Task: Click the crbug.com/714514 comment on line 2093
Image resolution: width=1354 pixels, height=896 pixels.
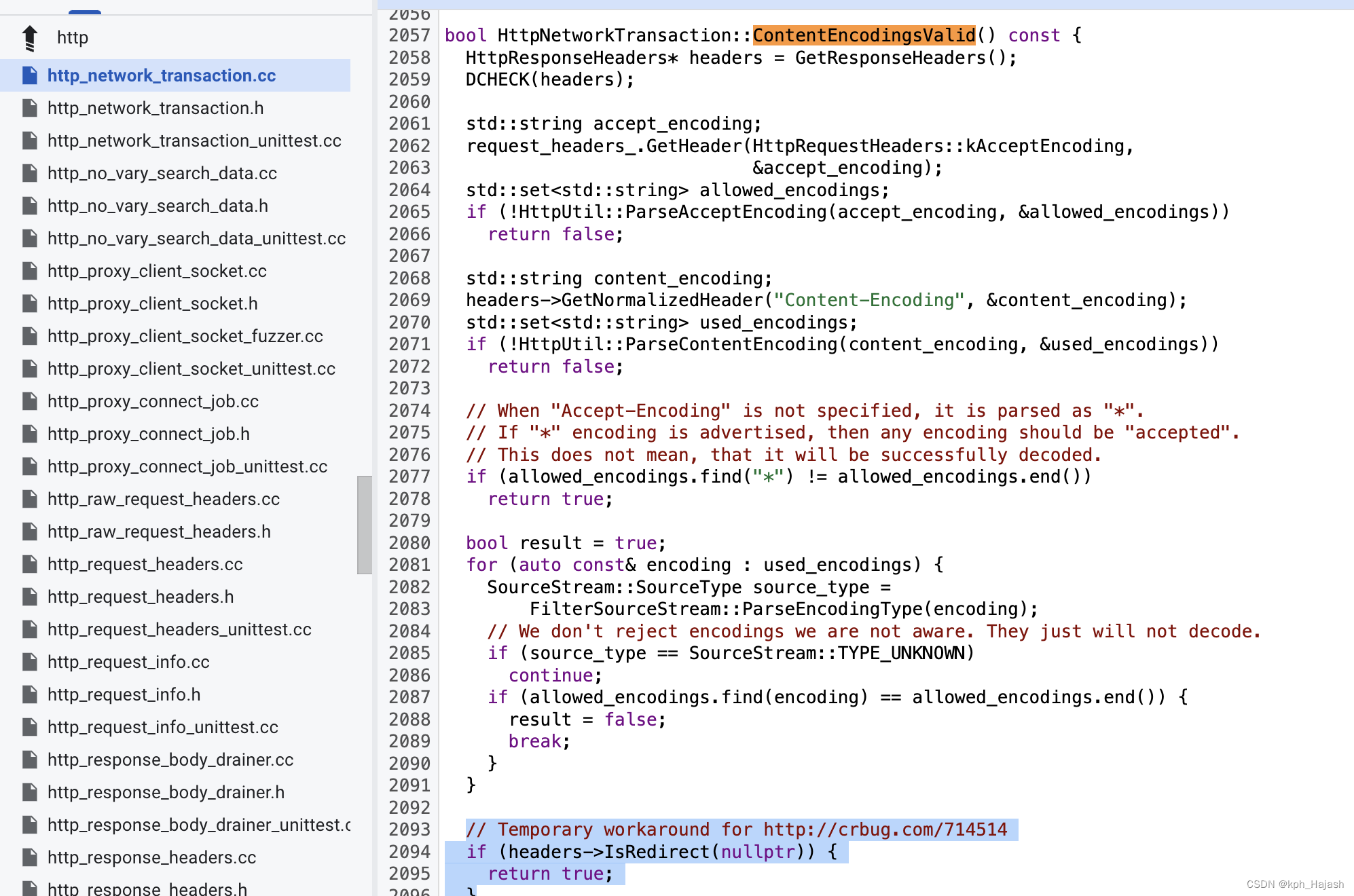Action: click(x=737, y=829)
